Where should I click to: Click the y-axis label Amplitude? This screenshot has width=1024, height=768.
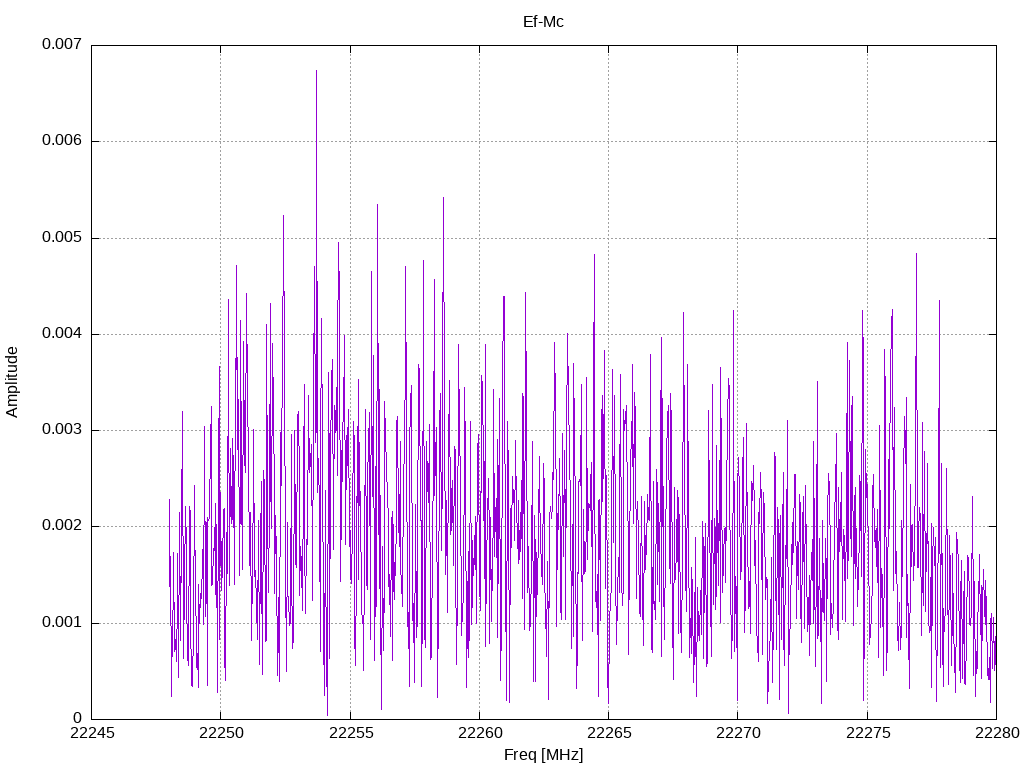tap(12, 382)
